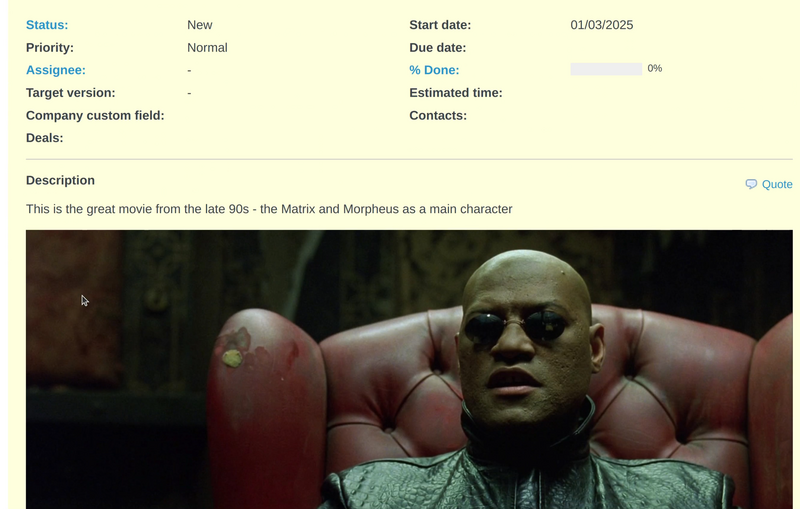Click the Quote link text

[777, 185]
